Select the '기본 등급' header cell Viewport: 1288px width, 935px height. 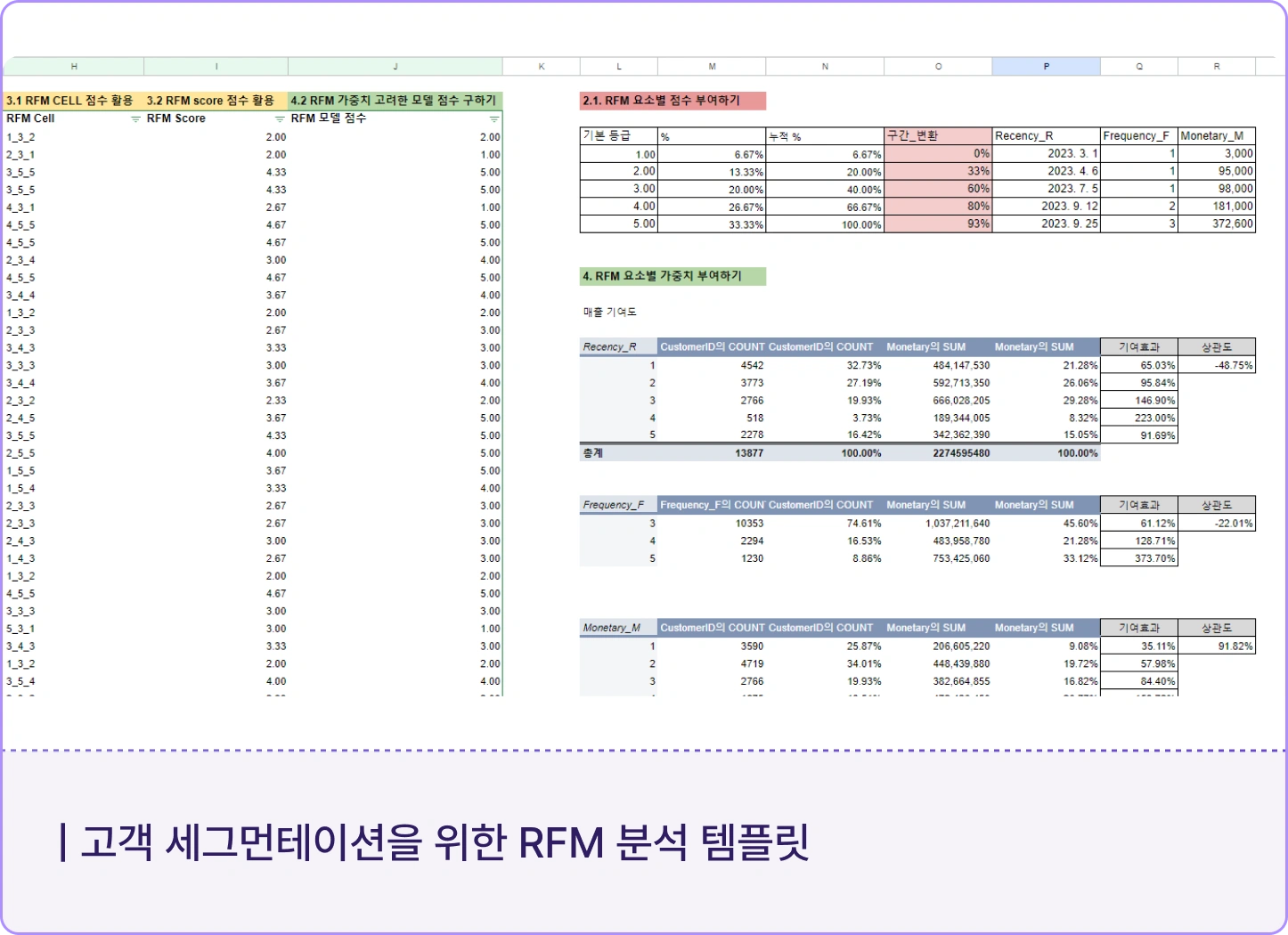click(x=619, y=136)
